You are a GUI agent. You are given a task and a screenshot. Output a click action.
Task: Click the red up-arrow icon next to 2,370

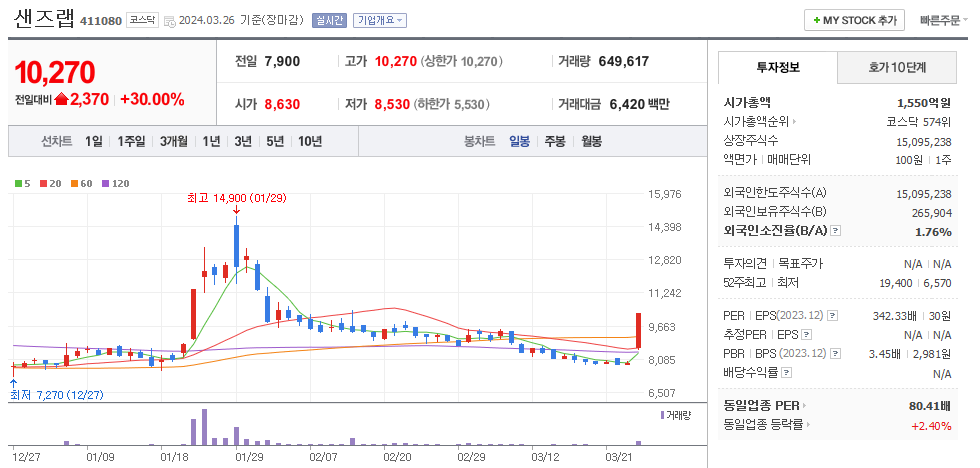click(x=61, y=99)
